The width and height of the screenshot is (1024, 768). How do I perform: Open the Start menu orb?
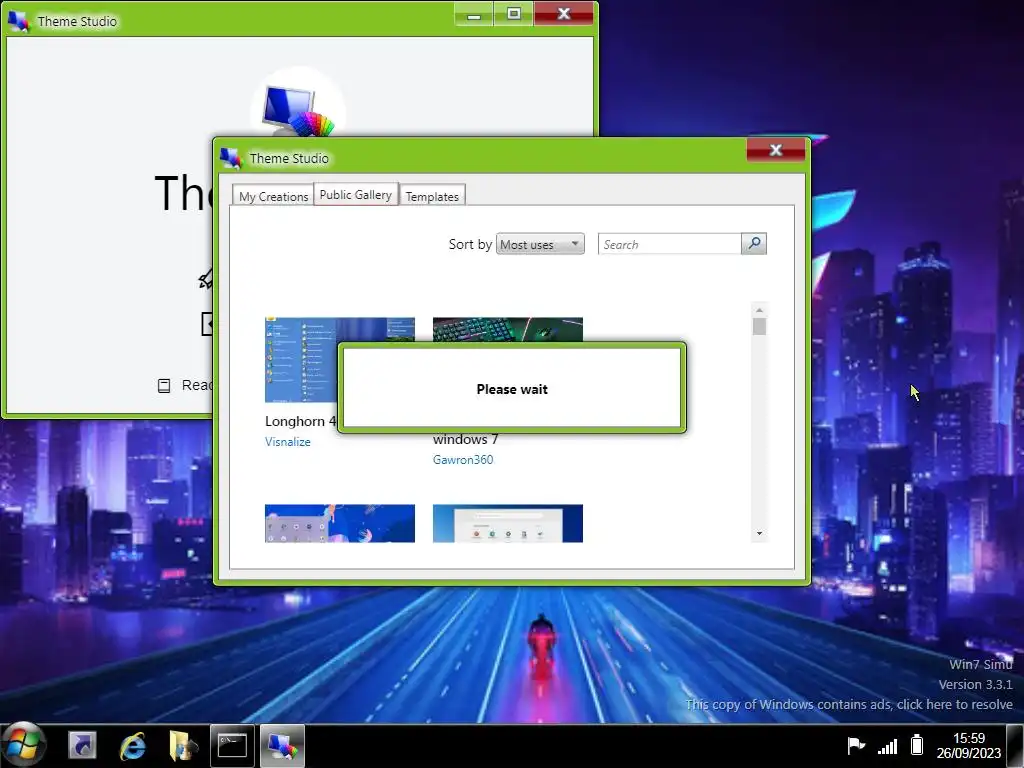tap(23, 745)
